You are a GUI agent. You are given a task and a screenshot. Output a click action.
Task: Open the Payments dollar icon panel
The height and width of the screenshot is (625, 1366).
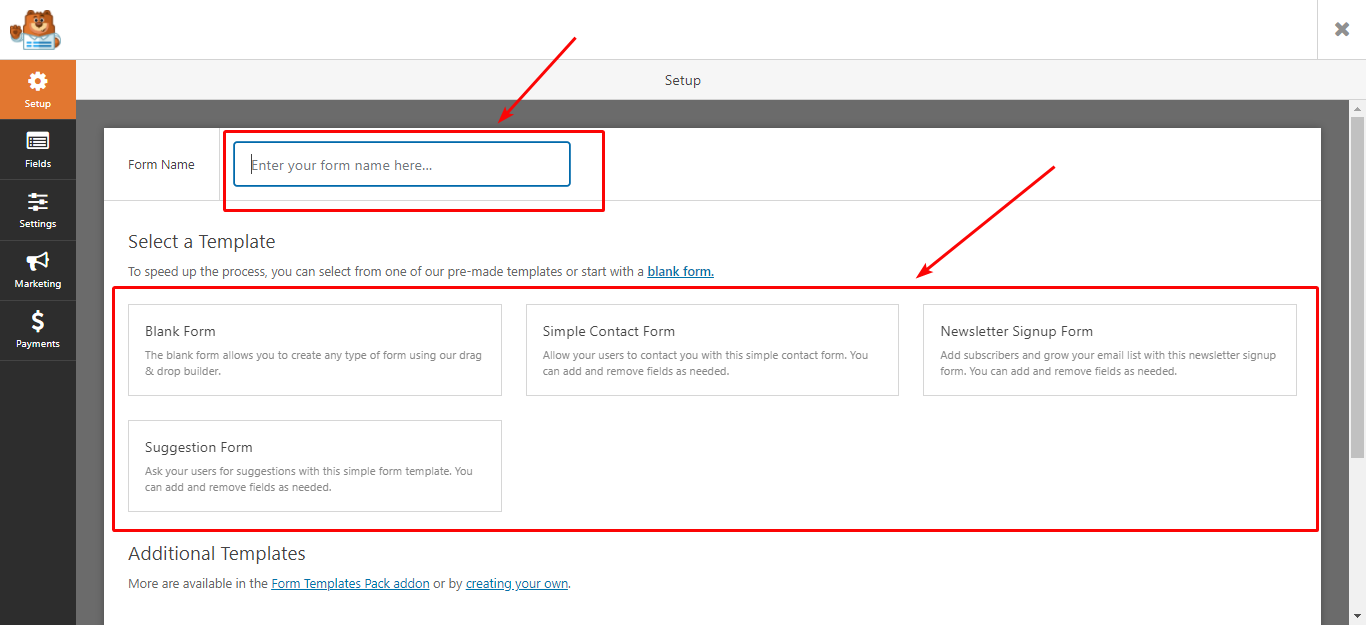pos(38,330)
